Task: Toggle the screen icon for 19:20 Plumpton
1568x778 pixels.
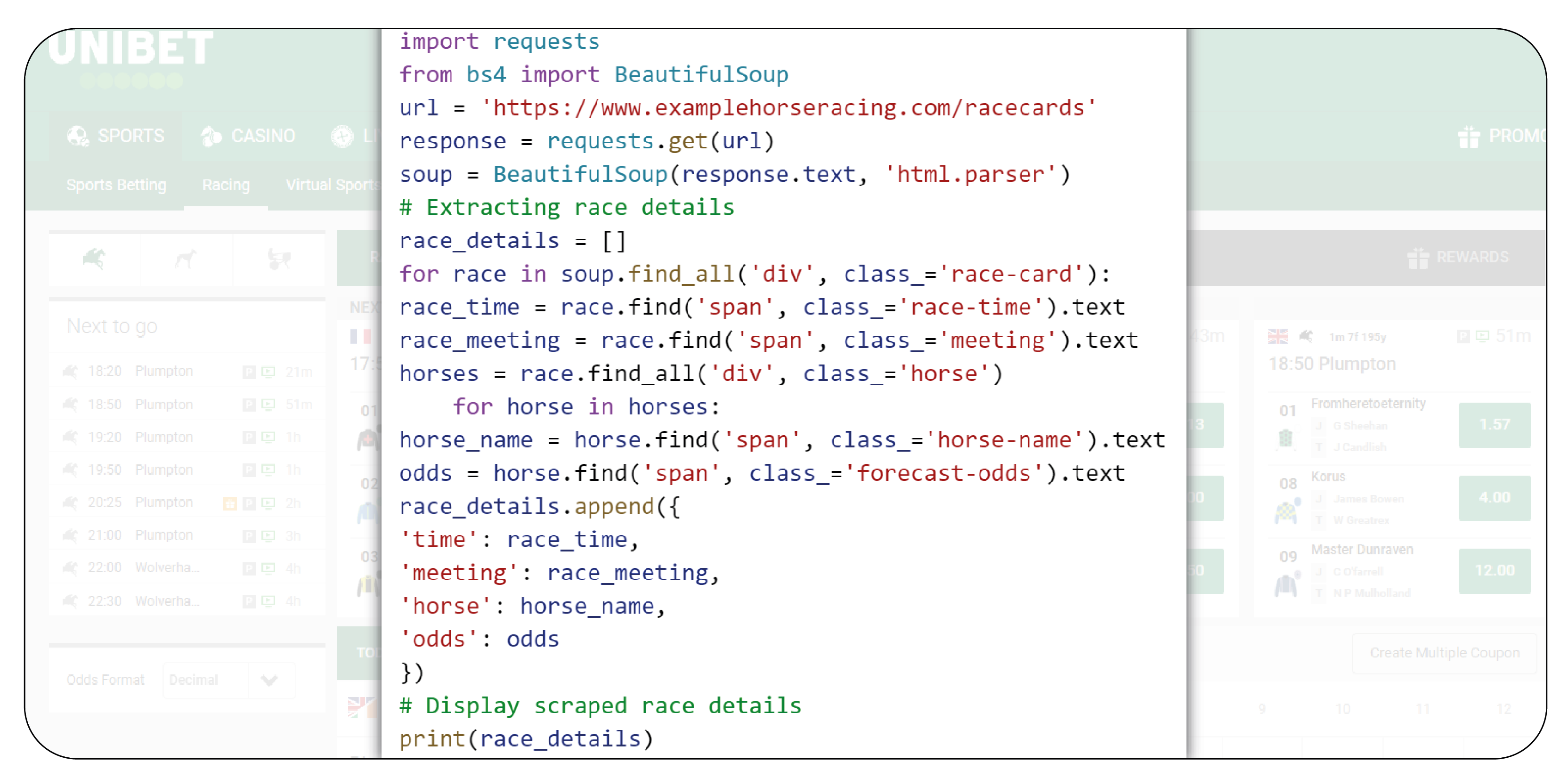Action: pyautogui.click(x=266, y=435)
